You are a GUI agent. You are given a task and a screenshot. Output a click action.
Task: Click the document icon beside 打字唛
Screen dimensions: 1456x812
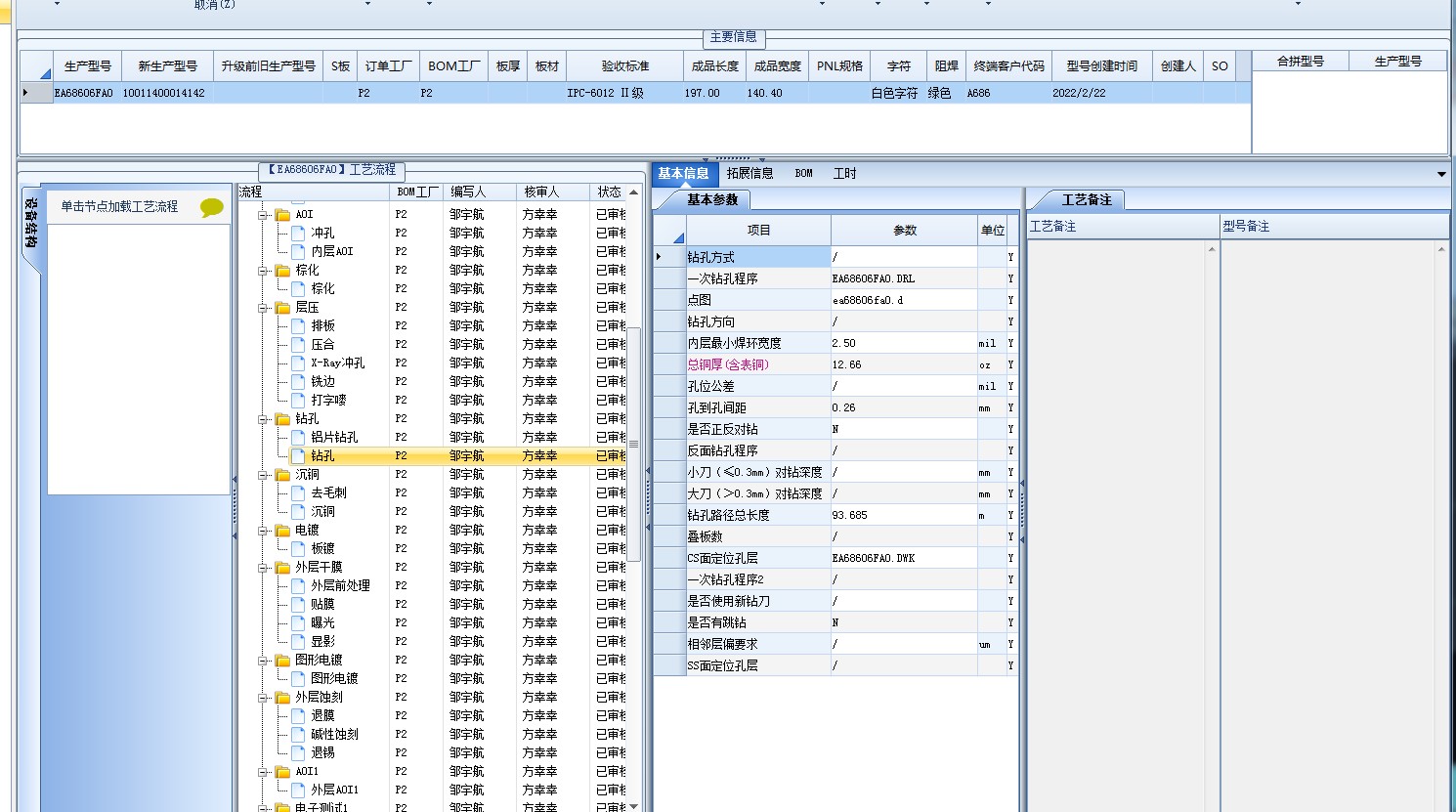coord(298,400)
